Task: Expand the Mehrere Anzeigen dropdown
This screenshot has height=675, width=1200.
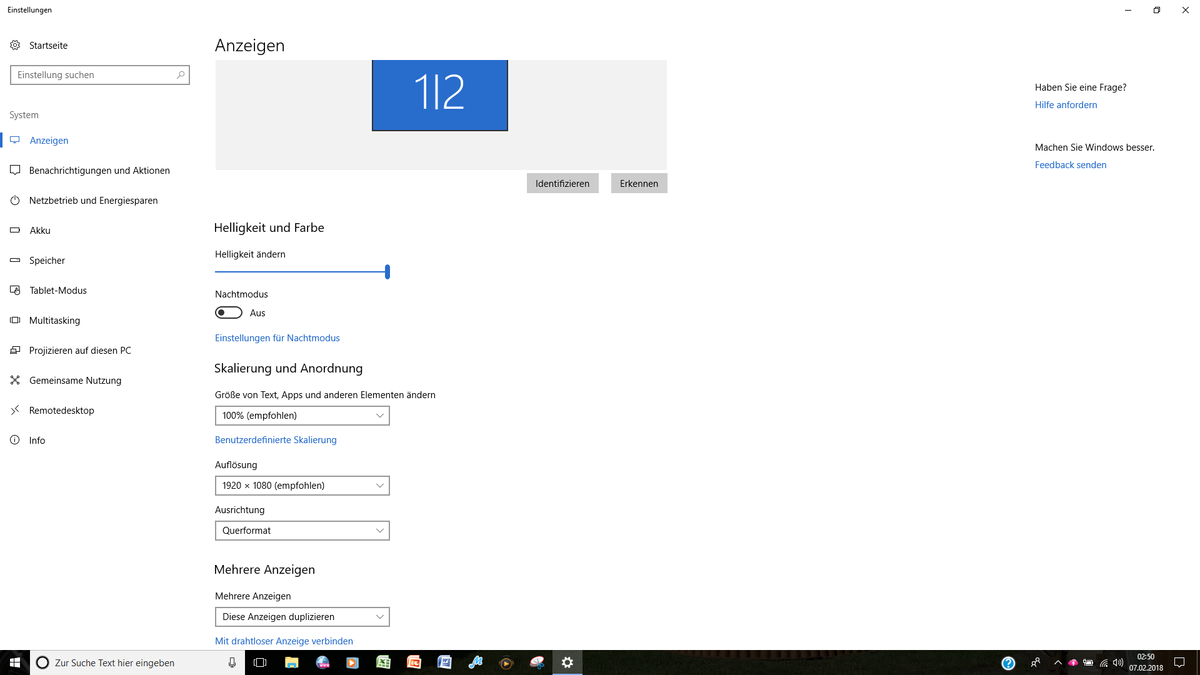Action: [302, 617]
